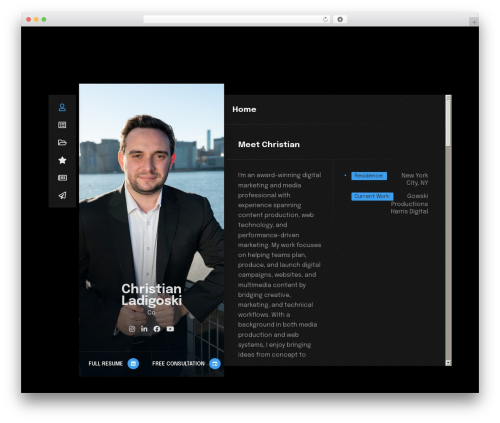
Task: Click the Meet Christian heading
Action: 269,144
